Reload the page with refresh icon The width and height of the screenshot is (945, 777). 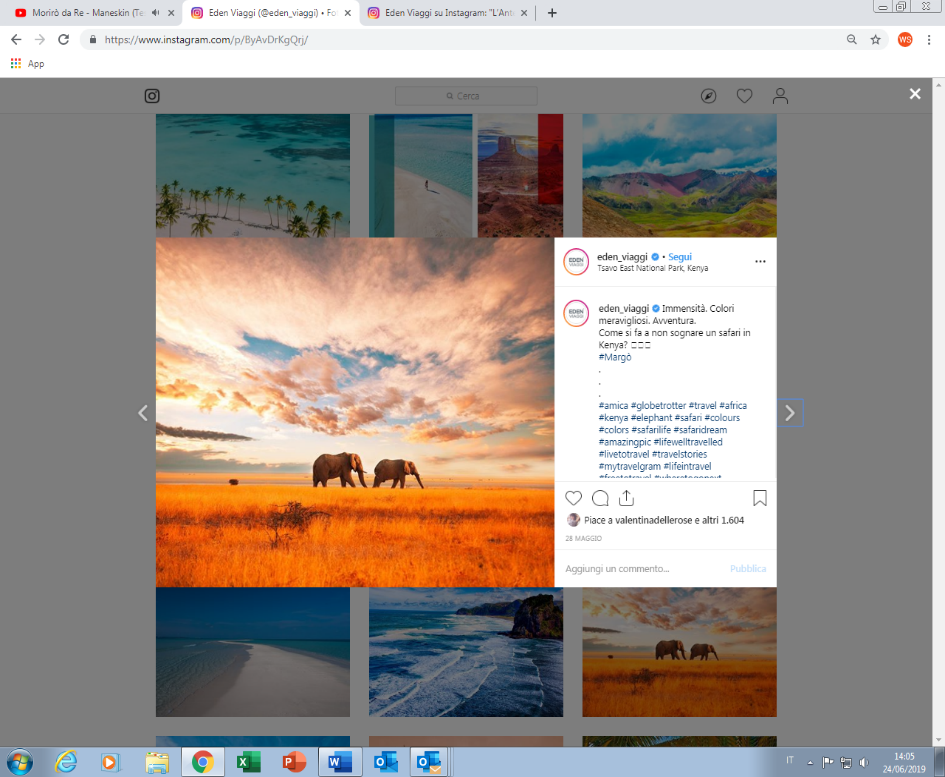[x=63, y=39]
